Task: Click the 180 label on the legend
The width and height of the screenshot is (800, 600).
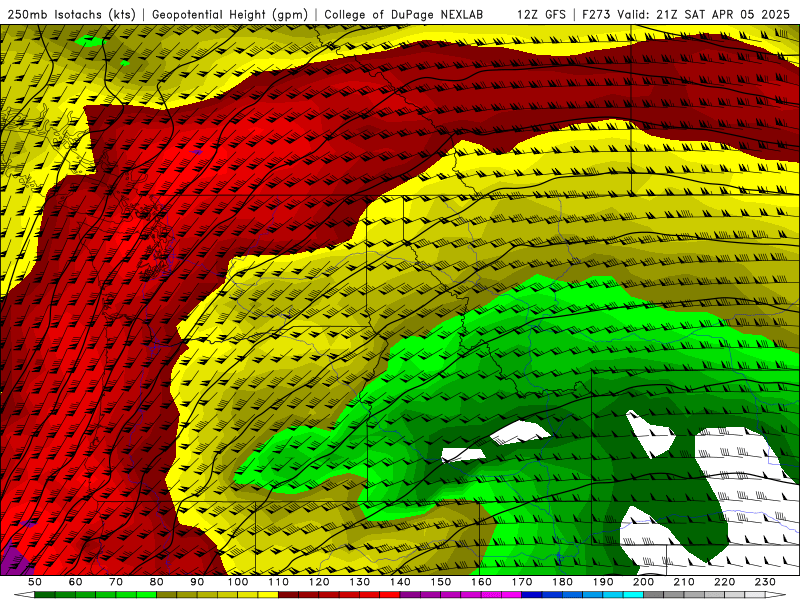Action: [x=562, y=582]
